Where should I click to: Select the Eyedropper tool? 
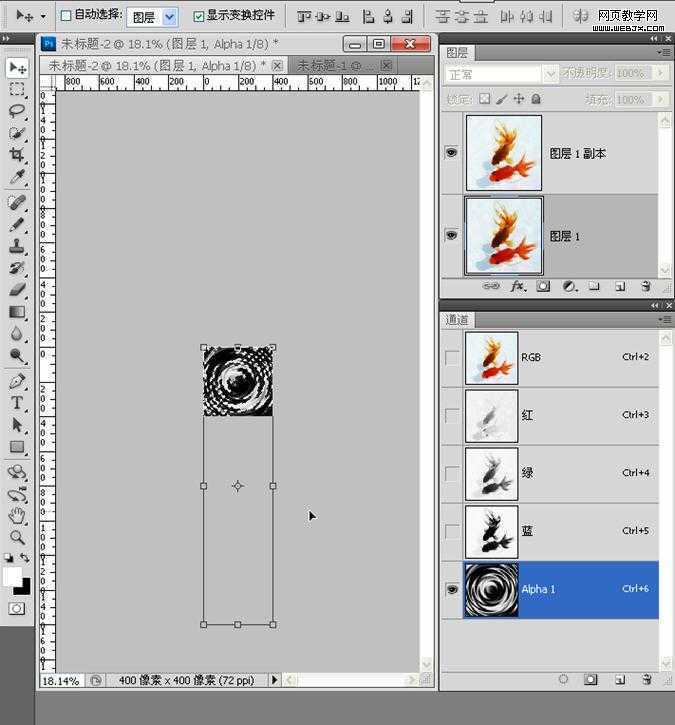tap(18, 177)
